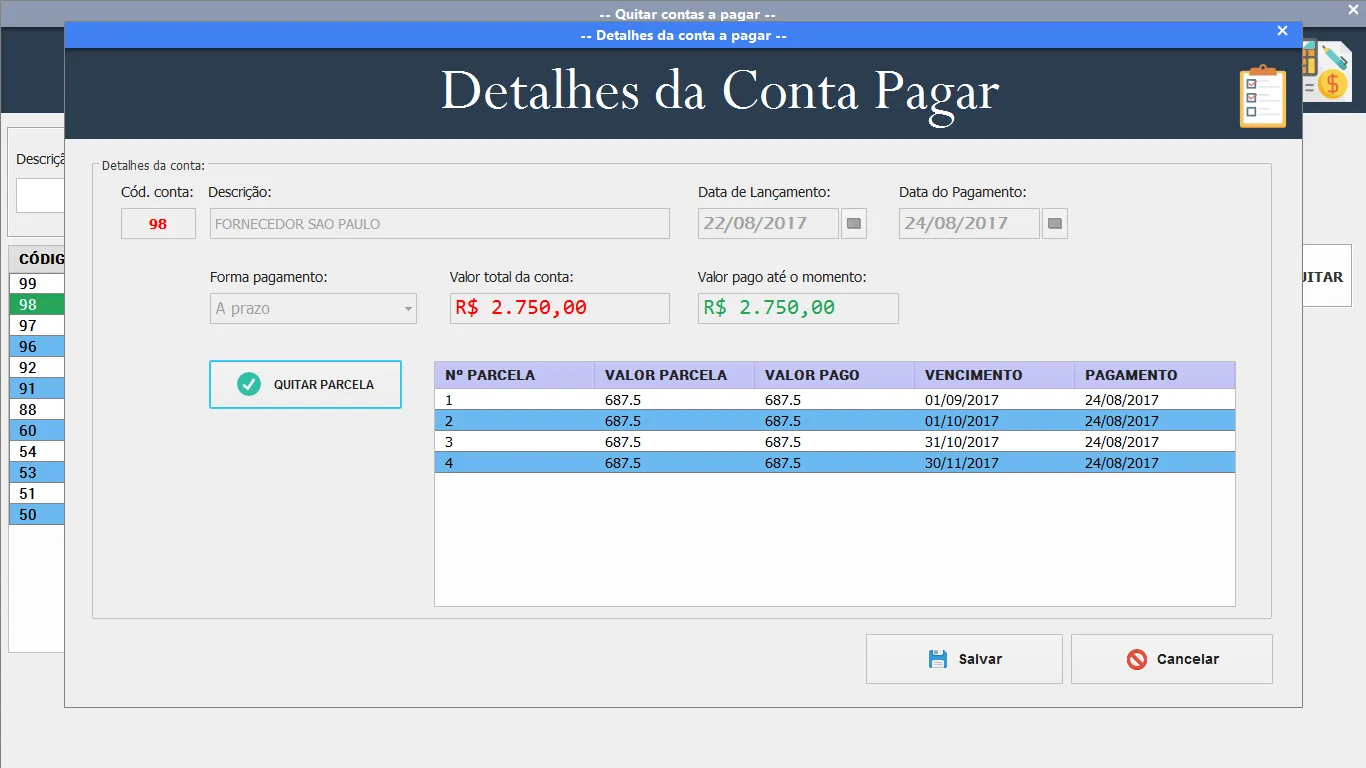Click the floppy disk icon on Salvar

937,659
